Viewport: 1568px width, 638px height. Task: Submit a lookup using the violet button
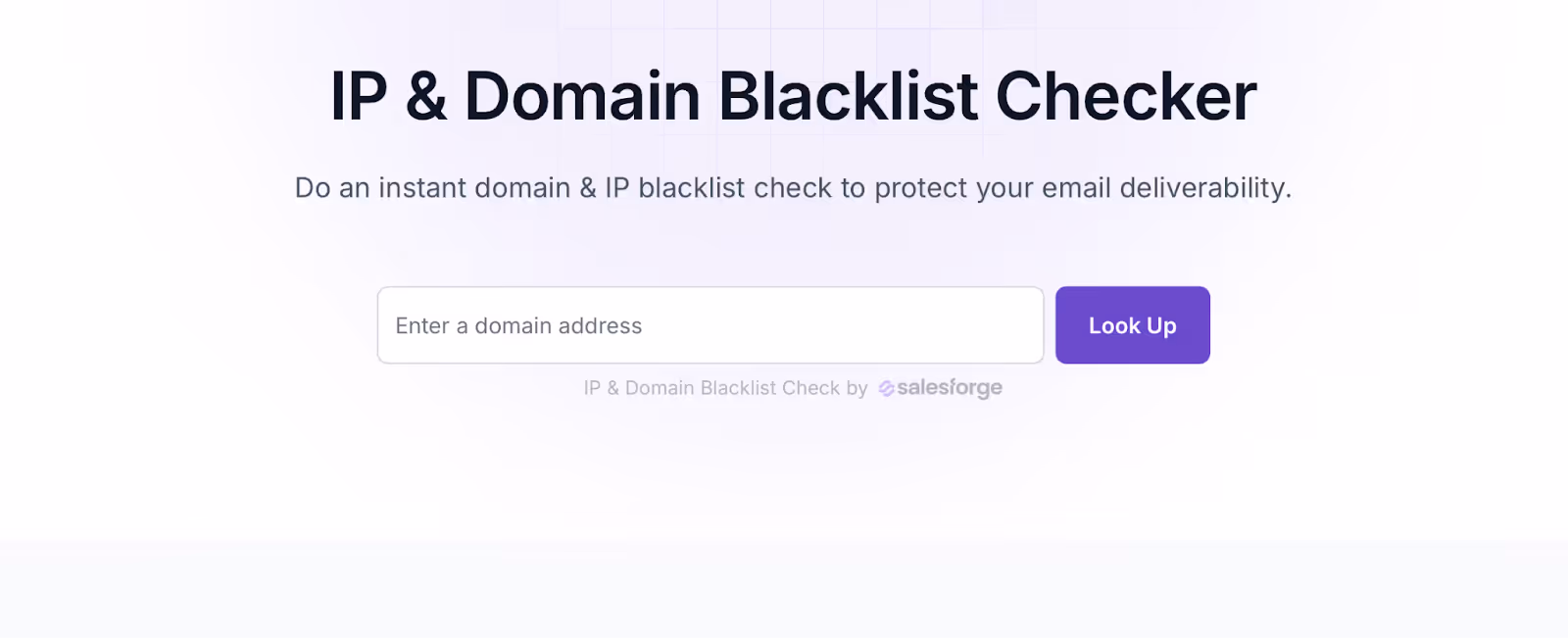tap(1132, 324)
